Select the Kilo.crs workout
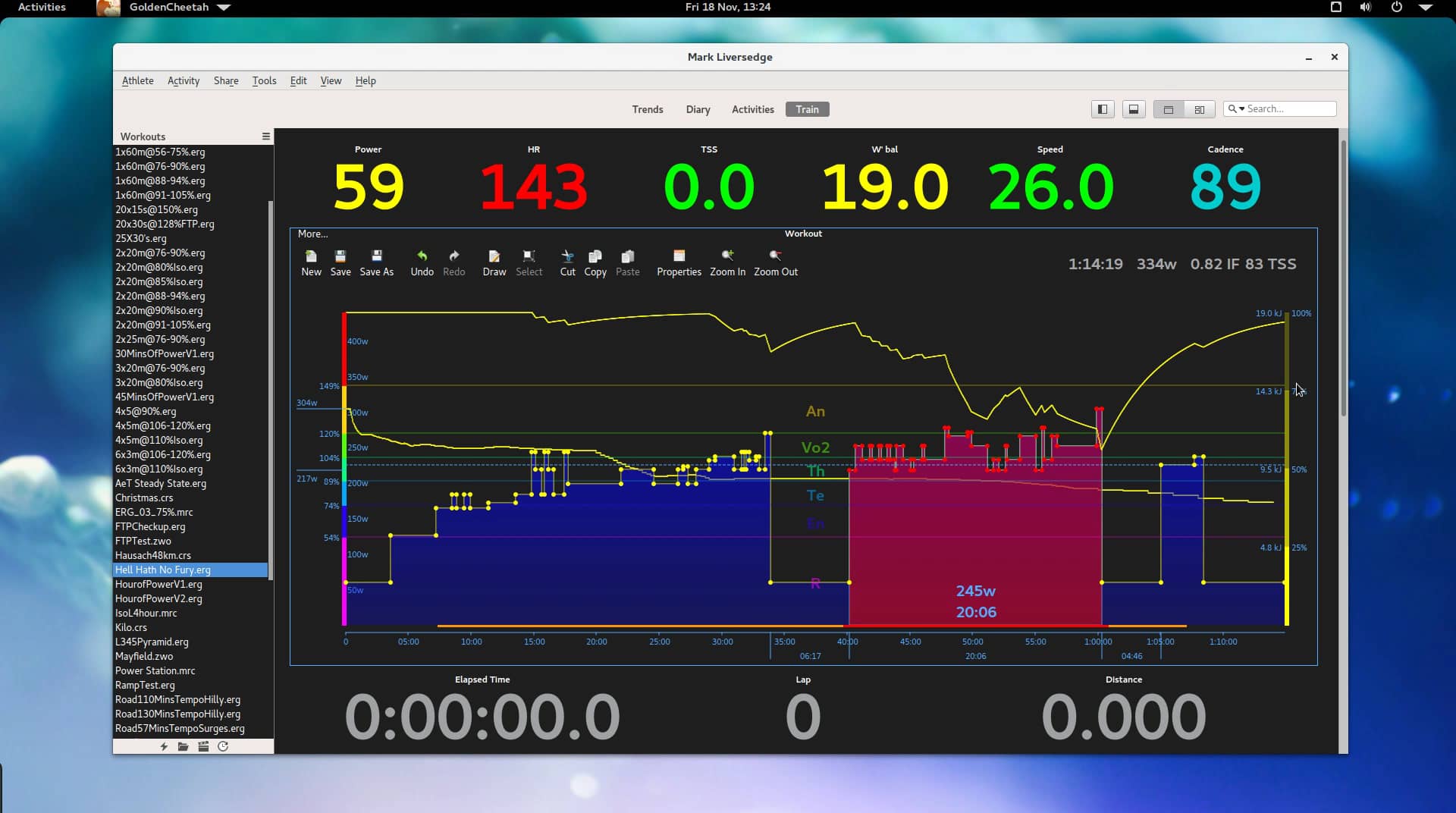 (190, 627)
